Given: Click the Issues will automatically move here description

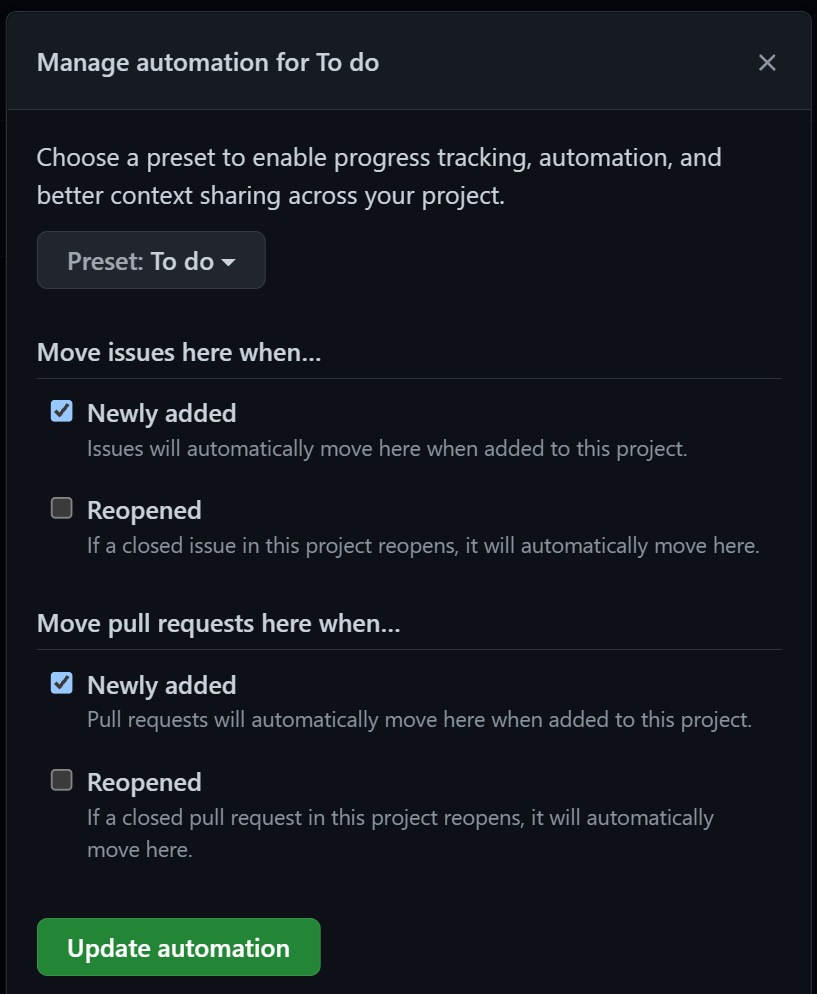Looking at the screenshot, I should click(387, 448).
